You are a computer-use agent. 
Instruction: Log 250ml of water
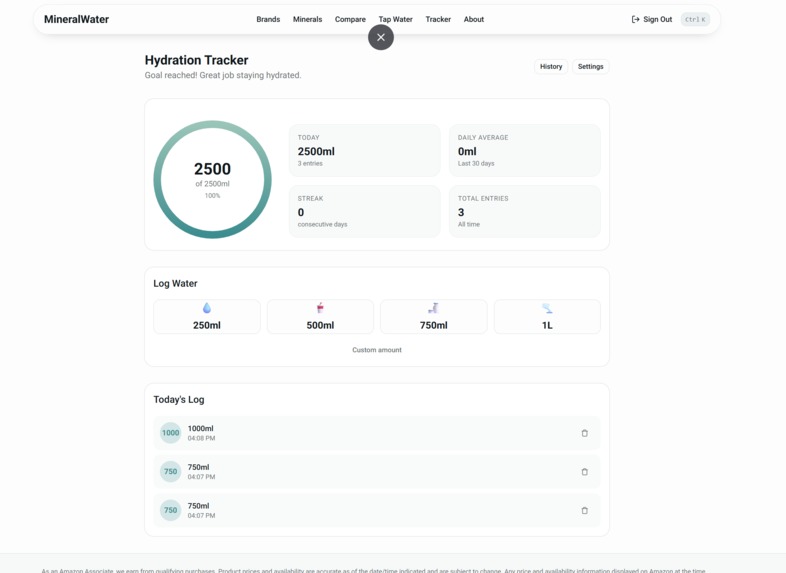(207, 317)
